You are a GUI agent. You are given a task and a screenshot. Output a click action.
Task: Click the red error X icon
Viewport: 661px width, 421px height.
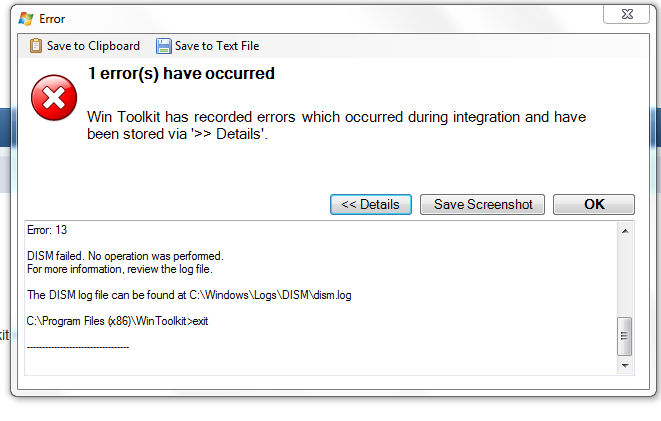click(x=54, y=98)
